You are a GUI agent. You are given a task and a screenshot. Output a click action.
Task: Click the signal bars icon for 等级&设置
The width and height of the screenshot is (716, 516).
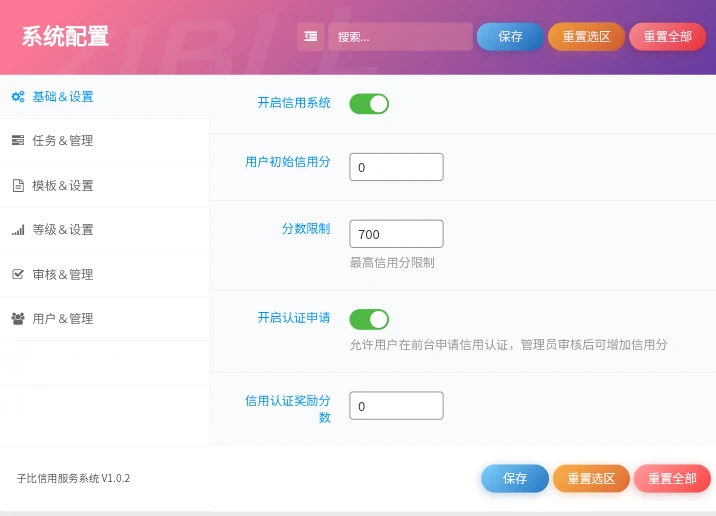coord(18,230)
